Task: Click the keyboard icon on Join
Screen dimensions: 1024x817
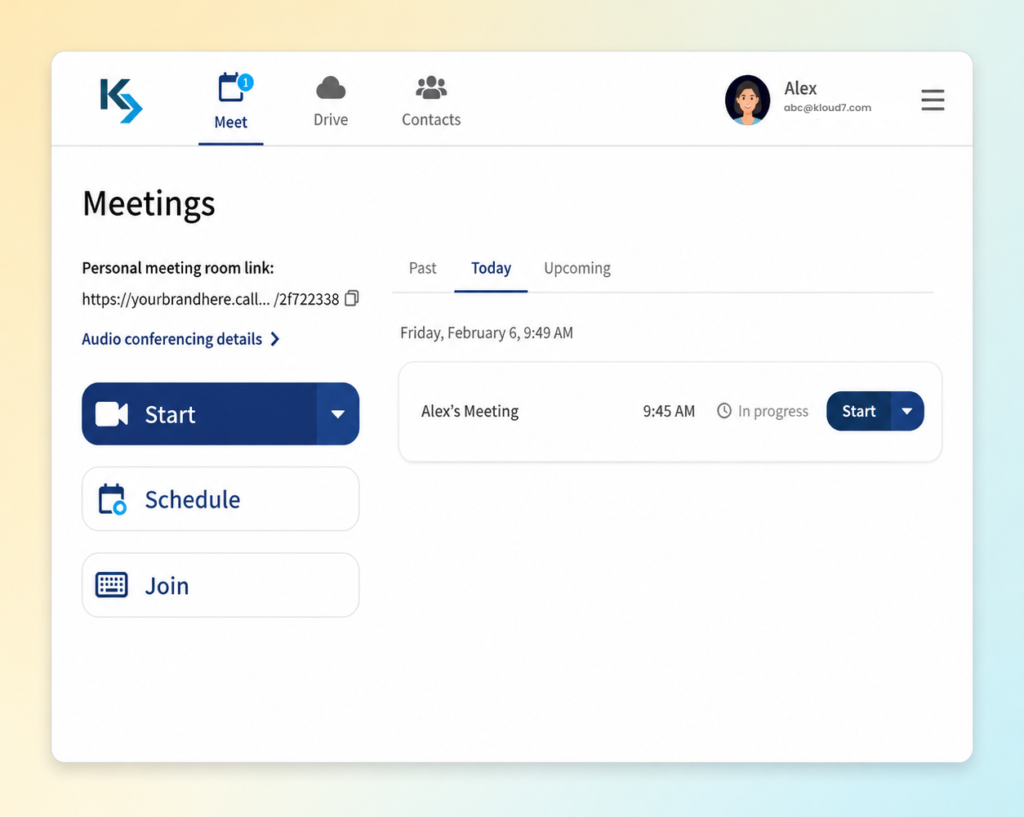Action: tap(112, 585)
